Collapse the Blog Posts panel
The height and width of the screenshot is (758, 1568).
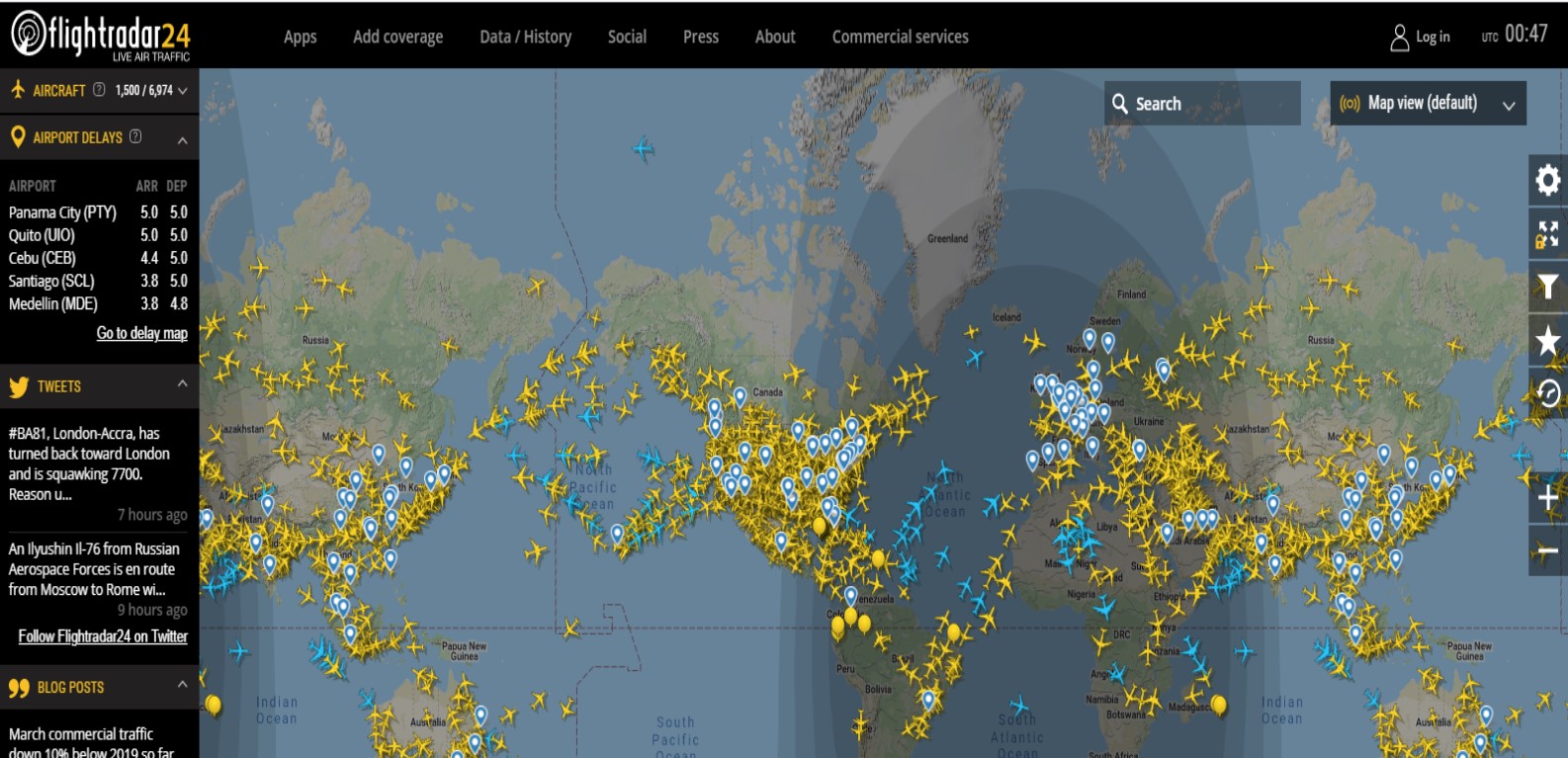coord(182,684)
